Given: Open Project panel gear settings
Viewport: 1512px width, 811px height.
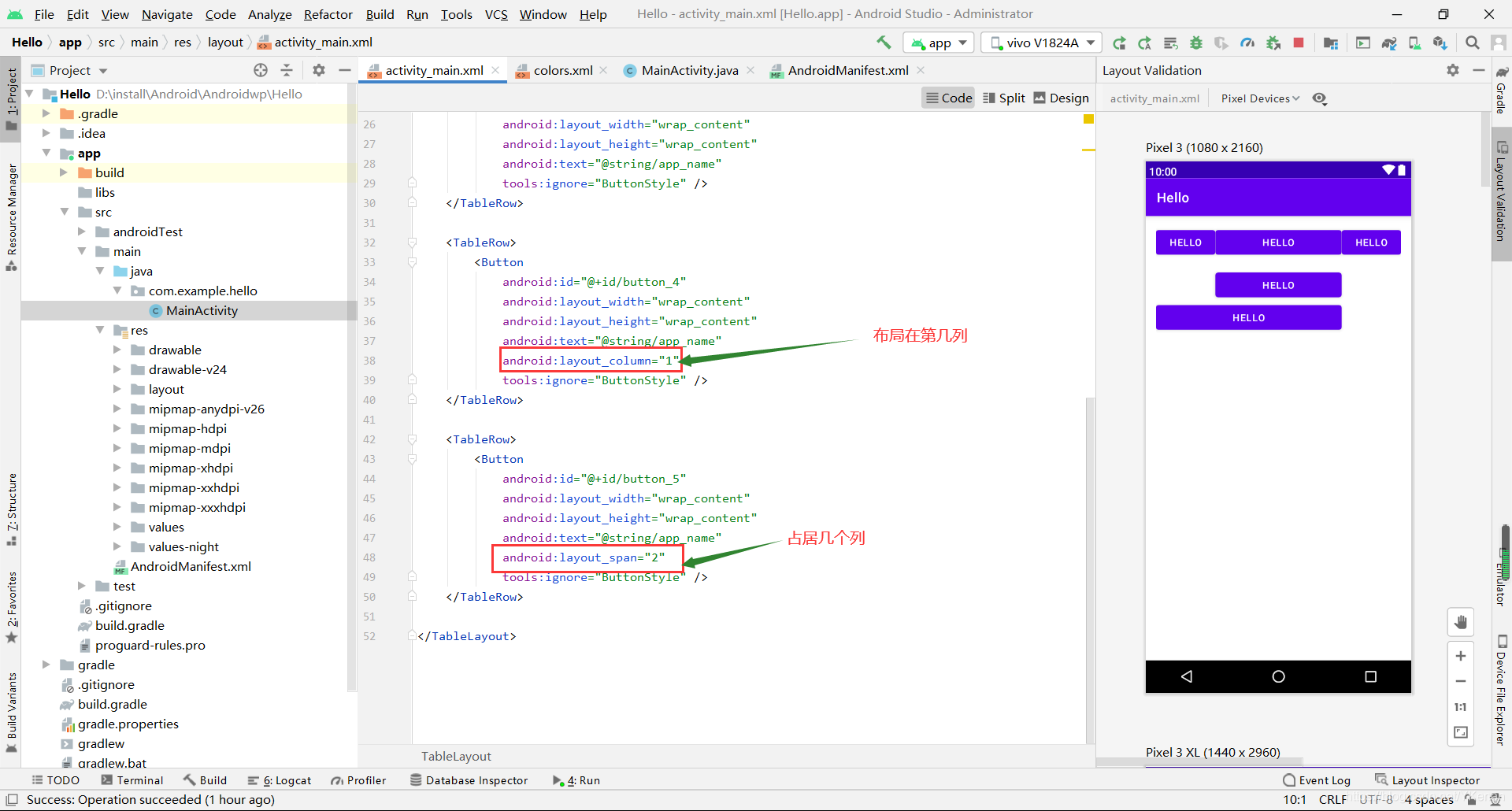Looking at the screenshot, I should click(319, 70).
